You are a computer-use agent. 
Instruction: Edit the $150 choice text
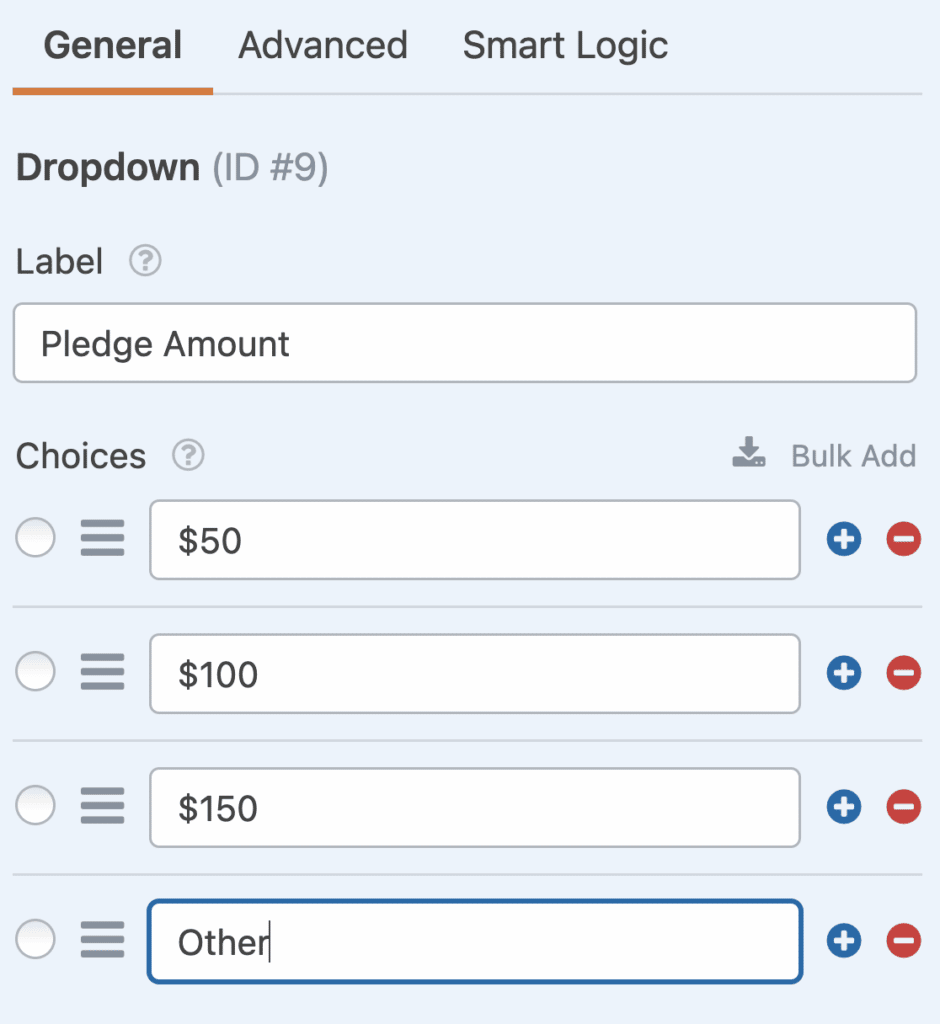pyautogui.click(x=474, y=807)
